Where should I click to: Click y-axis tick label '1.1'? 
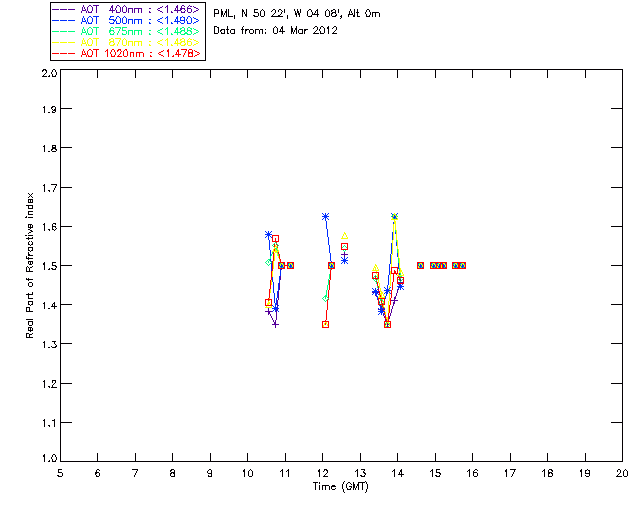(x=49, y=423)
